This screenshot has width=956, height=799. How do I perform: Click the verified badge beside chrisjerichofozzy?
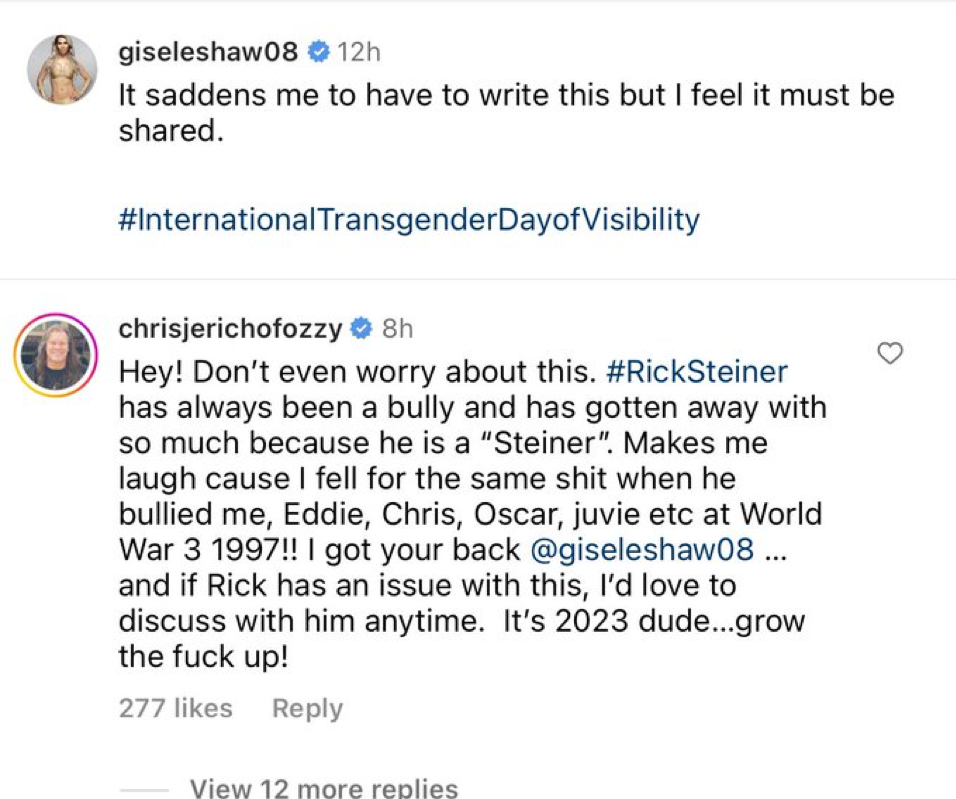(x=362, y=328)
